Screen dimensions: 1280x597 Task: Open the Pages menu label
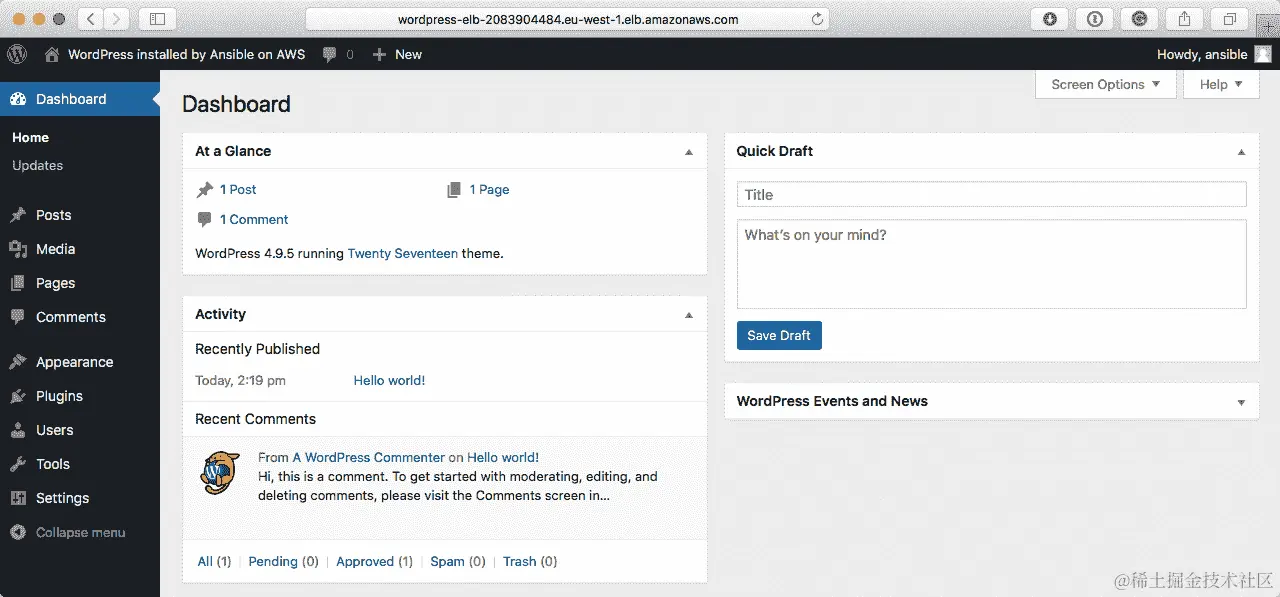click(56, 283)
